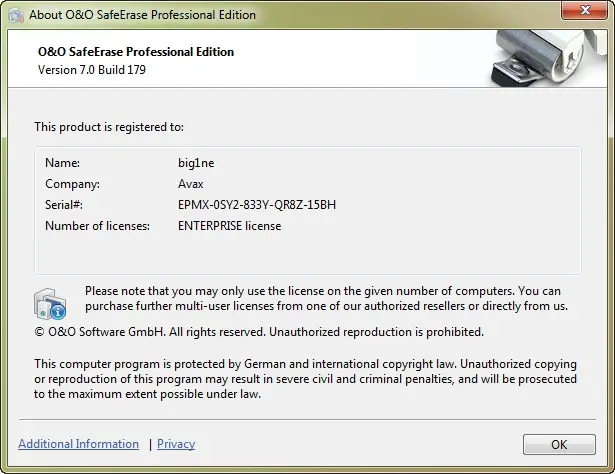Screen dimensions: 615x474
Task: Click the O&O Software GmbH copyright line
Action: coord(259,332)
